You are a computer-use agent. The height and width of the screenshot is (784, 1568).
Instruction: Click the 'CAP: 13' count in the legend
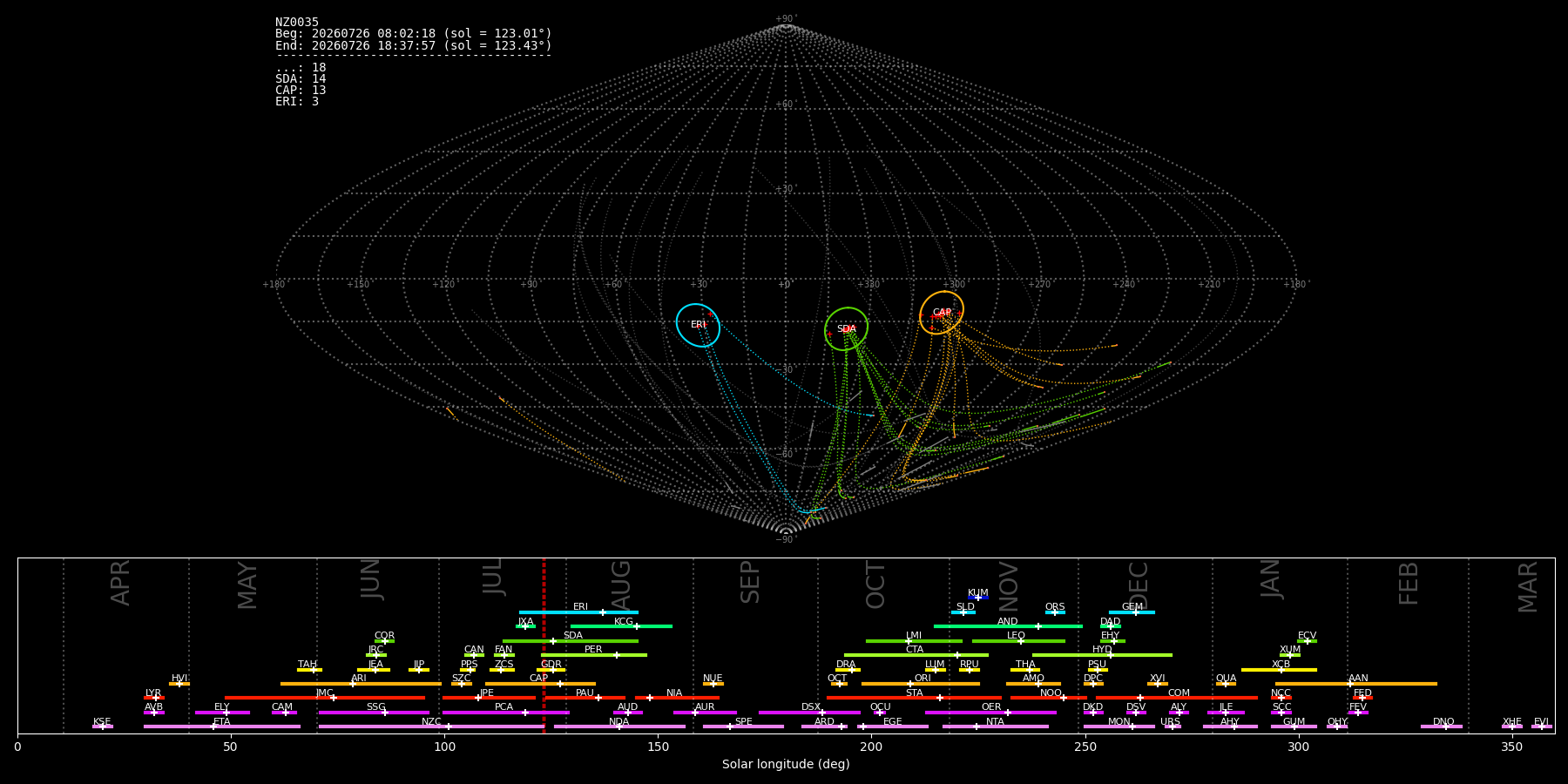301,91
